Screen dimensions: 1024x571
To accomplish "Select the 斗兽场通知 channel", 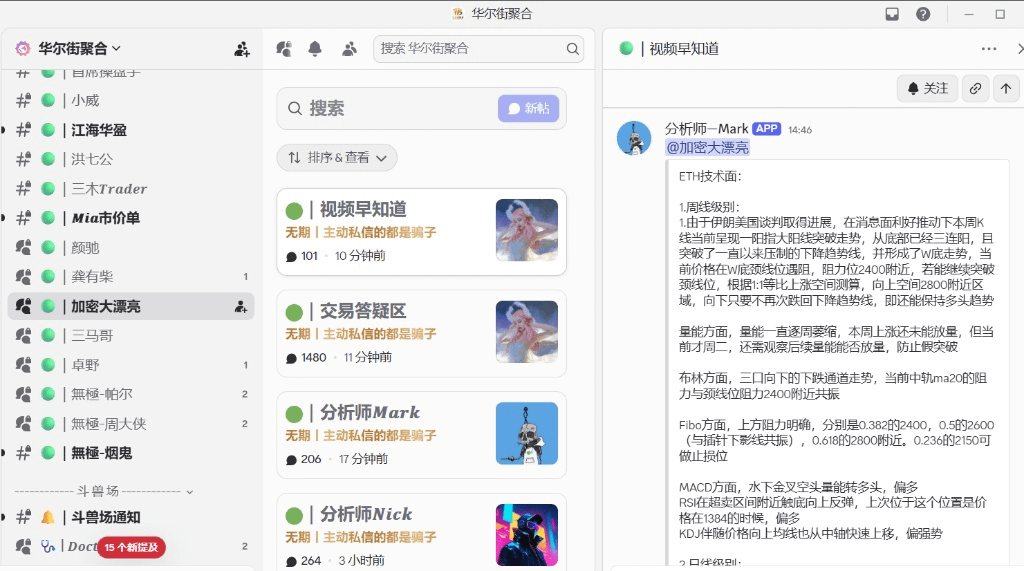I will click(105, 517).
